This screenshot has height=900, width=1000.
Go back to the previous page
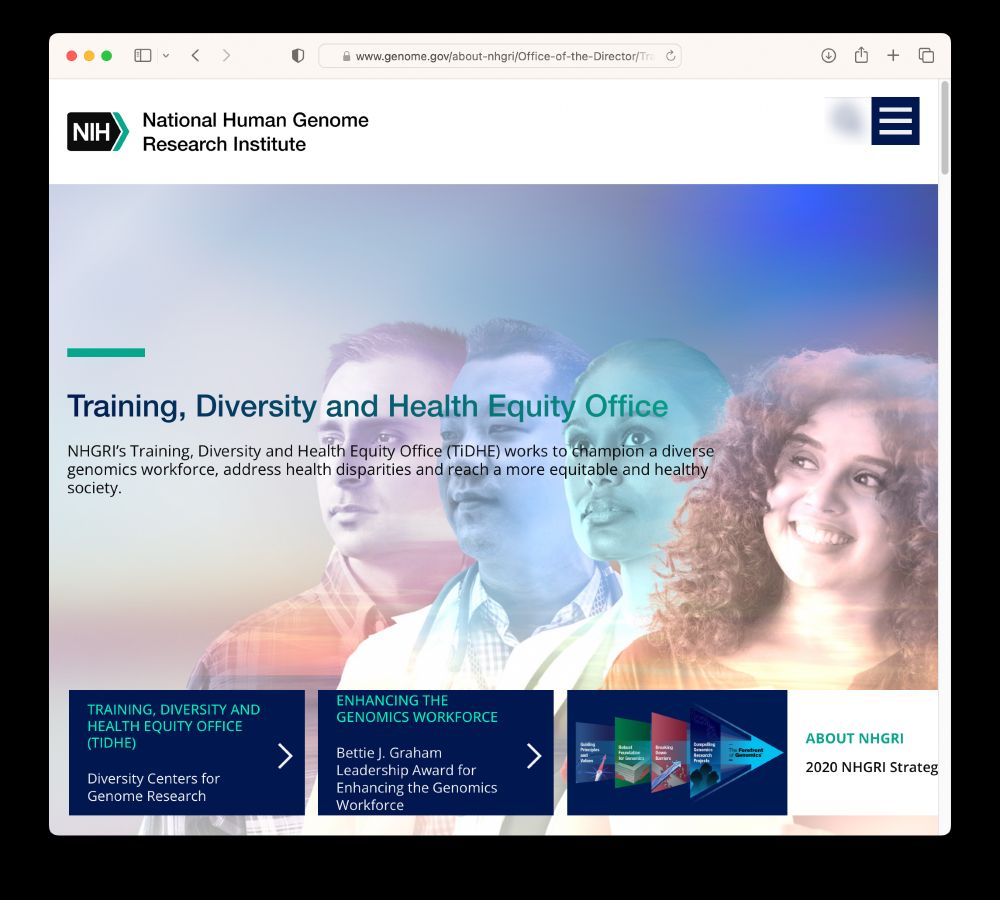click(195, 55)
